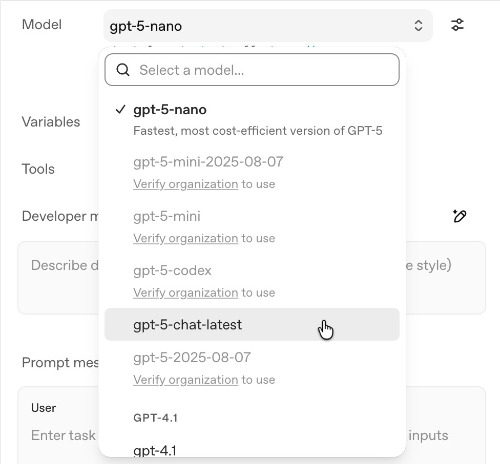Collapse the Model dropdown via chevron arrows
500x464 pixels.
pyautogui.click(x=418, y=26)
